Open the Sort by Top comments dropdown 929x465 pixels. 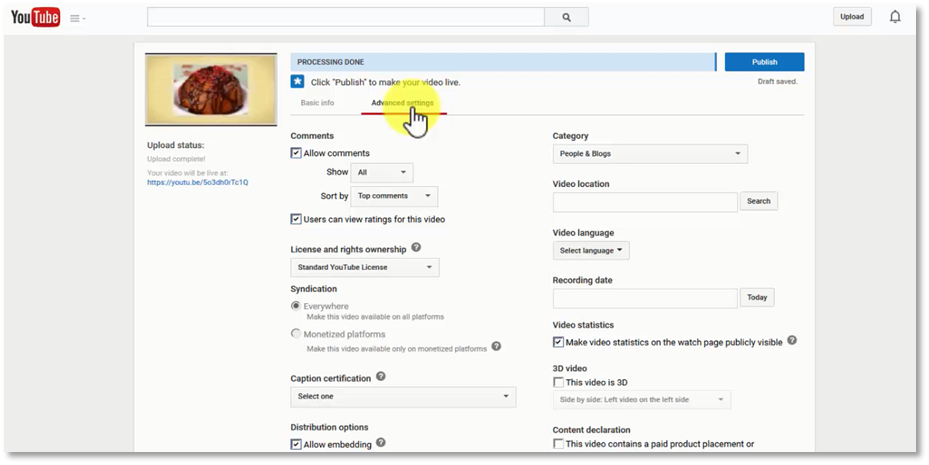(x=394, y=196)
